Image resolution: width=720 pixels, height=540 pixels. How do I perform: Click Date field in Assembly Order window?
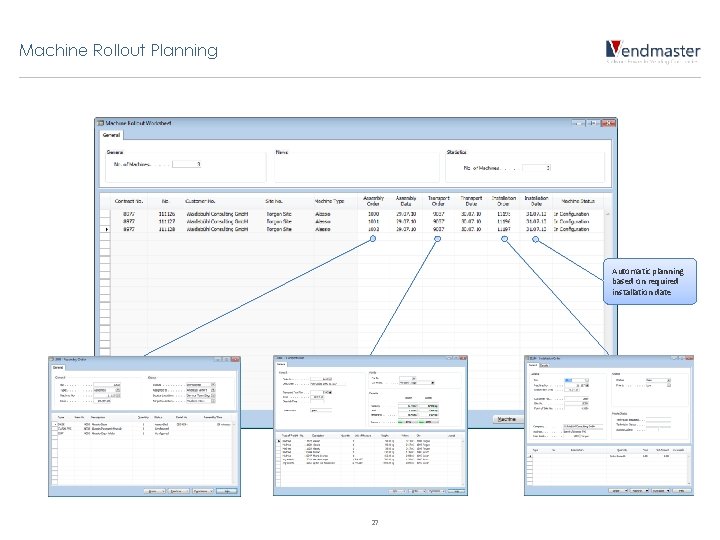point(103,401)
